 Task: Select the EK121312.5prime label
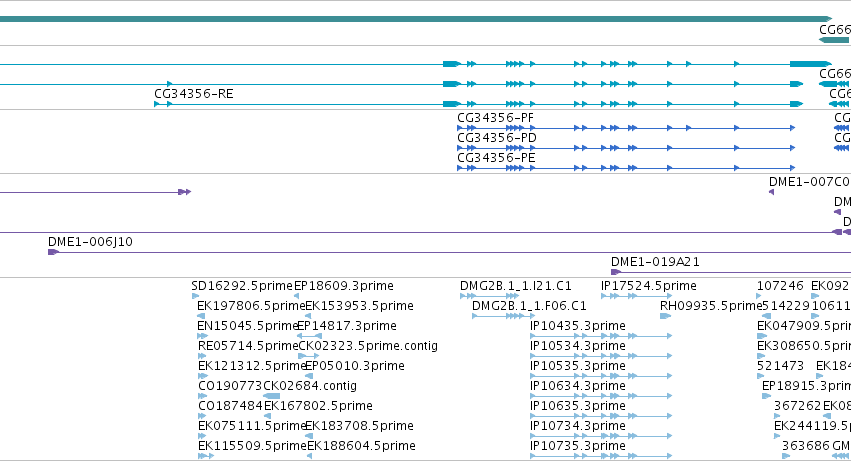coord(252,367)
